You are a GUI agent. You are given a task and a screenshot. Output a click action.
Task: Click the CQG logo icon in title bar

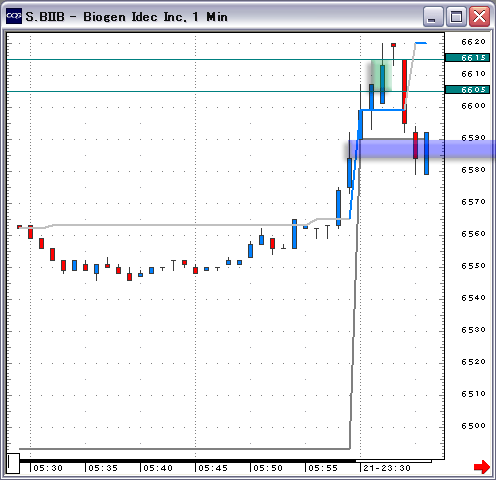pyautogui.click(x=14, y=16)
